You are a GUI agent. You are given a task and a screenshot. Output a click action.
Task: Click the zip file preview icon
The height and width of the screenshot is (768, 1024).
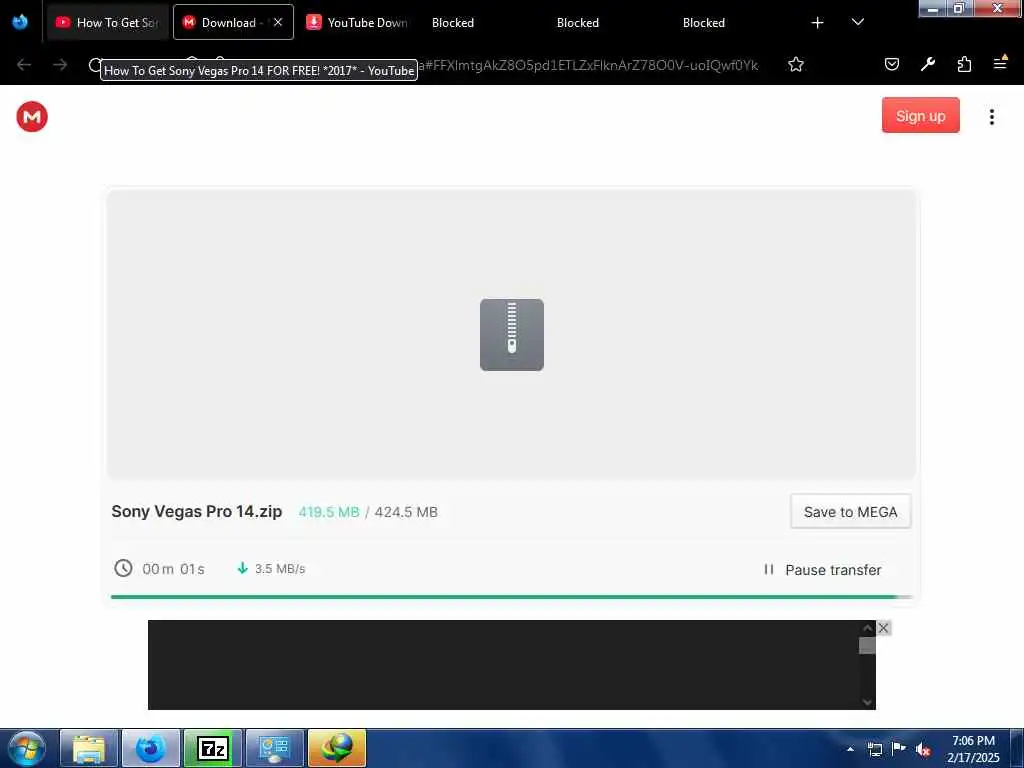(x=511, y=335)
